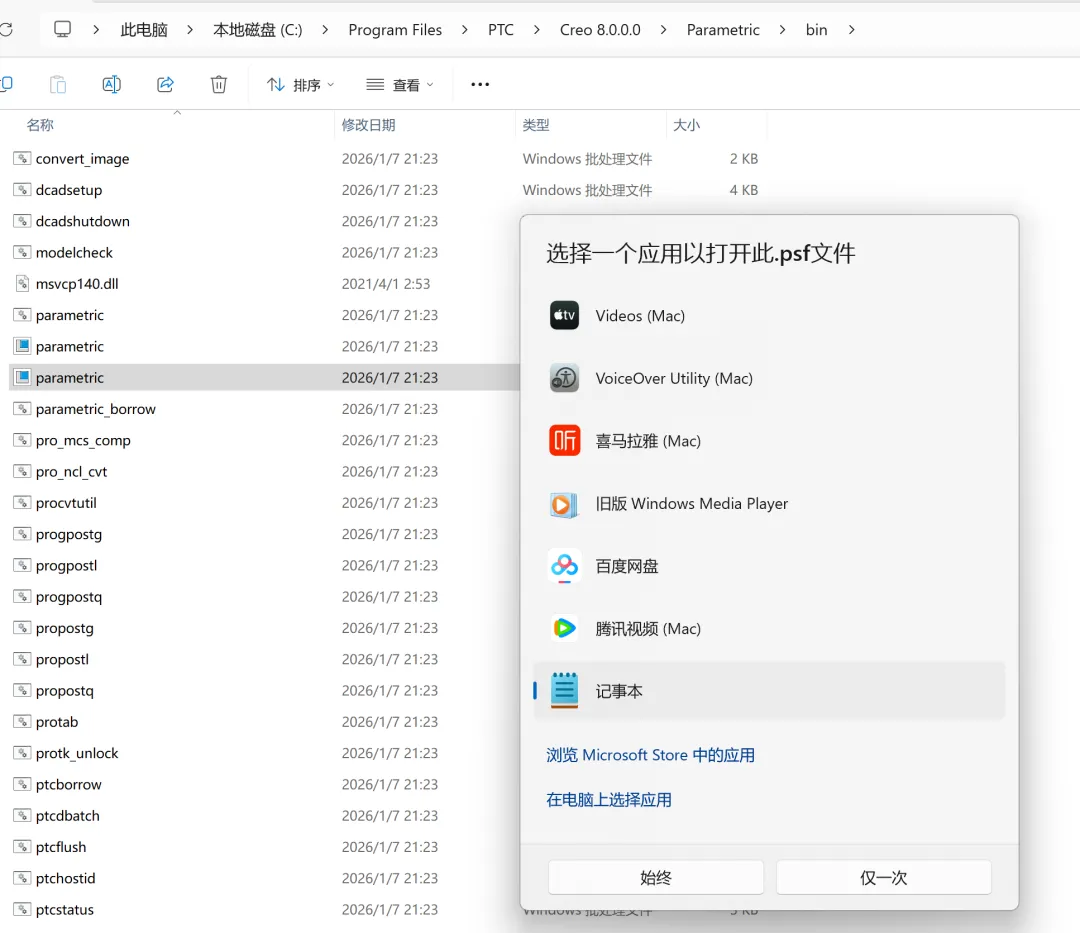
Task: Expand chevron after PTC breadcrumb
Action: (x=537, y=30)
